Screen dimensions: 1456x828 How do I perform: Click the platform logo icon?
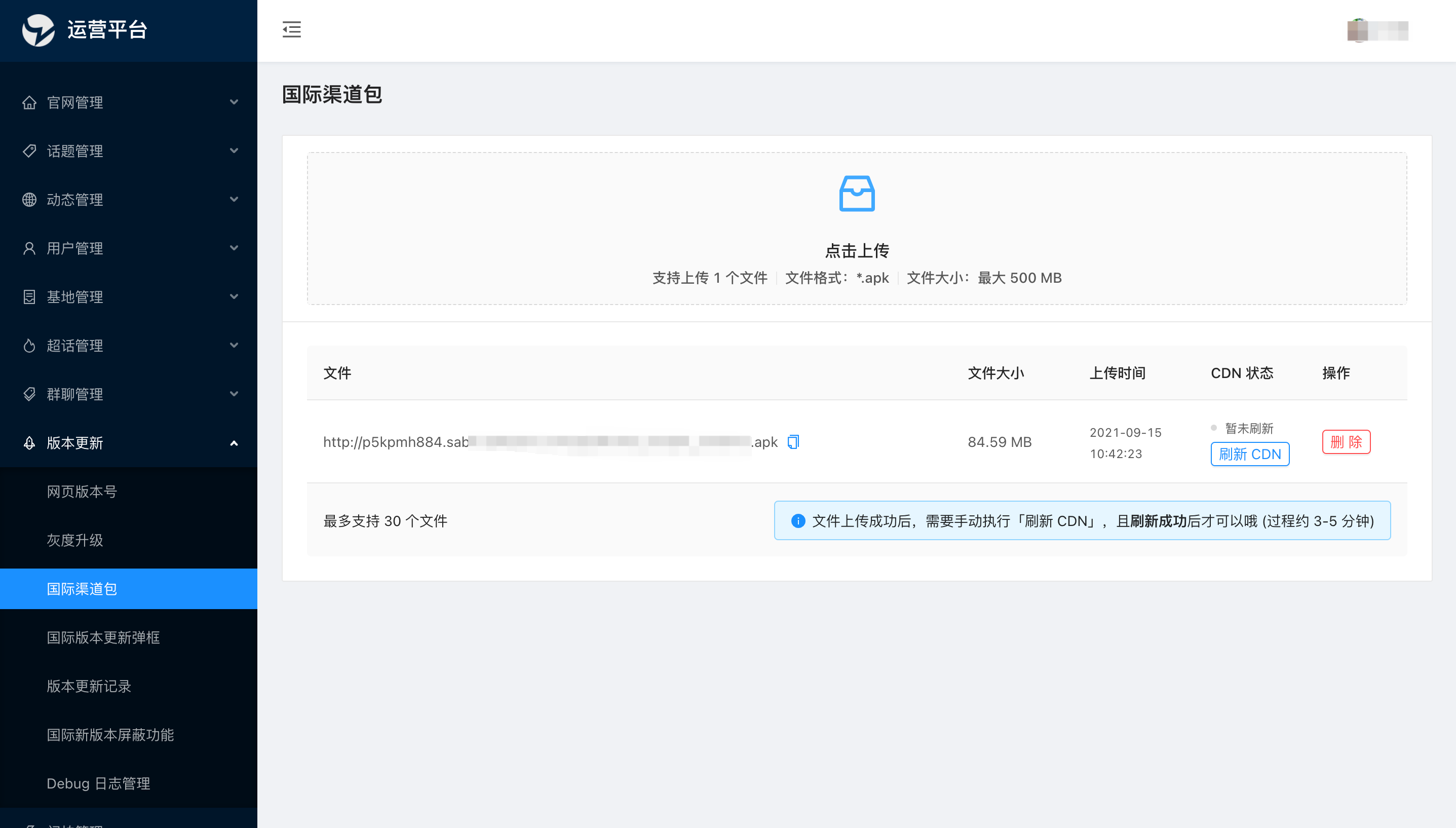(38, 29)
